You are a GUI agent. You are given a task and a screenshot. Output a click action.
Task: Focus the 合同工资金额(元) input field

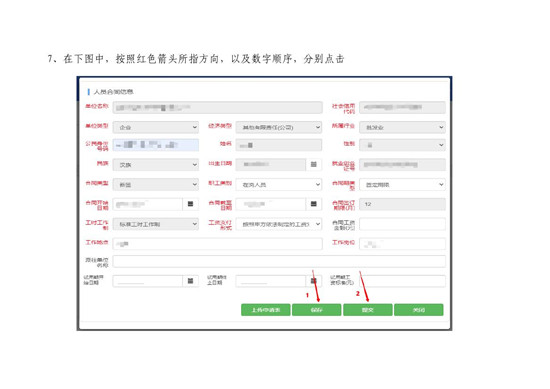pos(402,224)
